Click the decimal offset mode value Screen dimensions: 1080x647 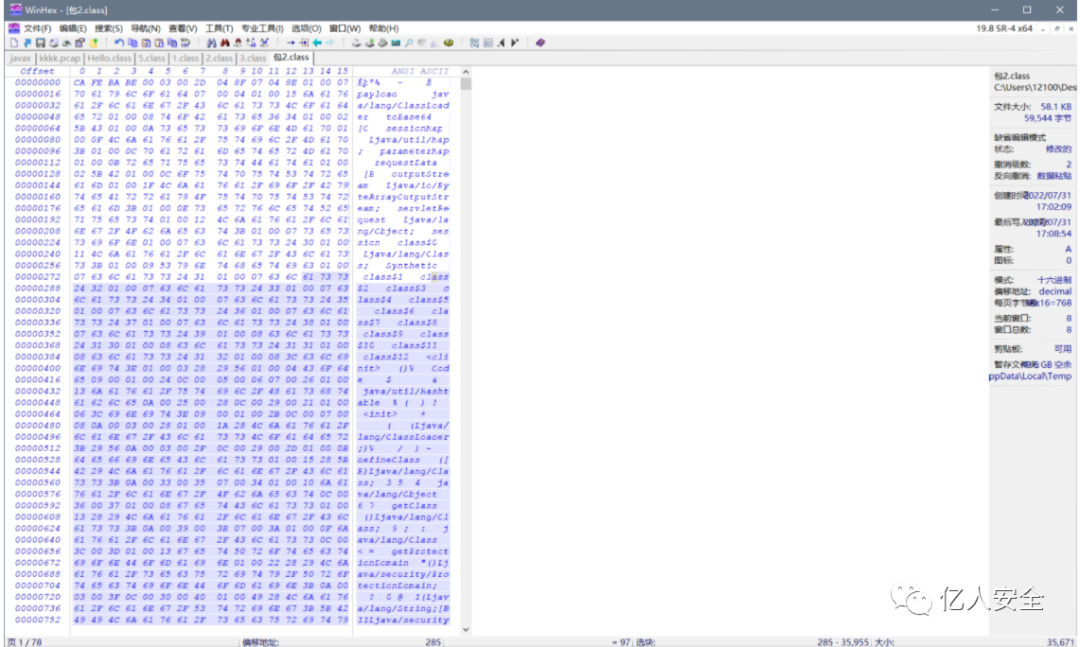(1055, 291)
